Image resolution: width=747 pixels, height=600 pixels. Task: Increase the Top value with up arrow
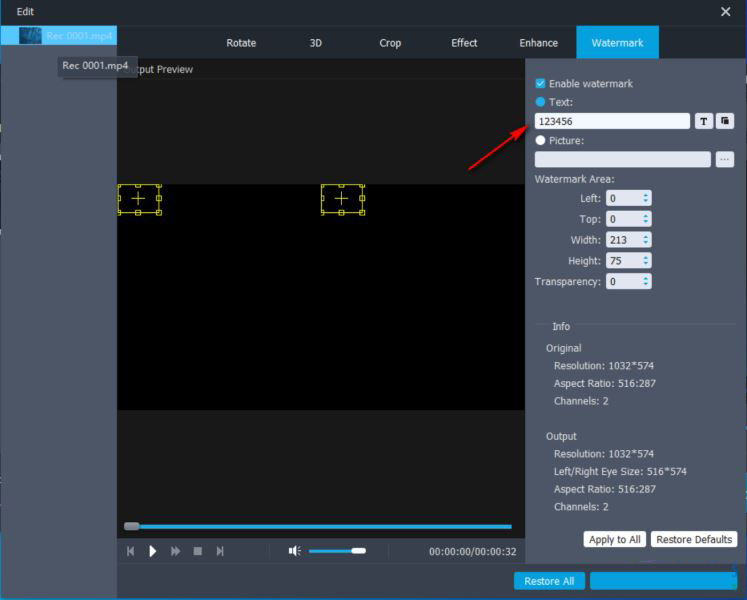(646, 216)
